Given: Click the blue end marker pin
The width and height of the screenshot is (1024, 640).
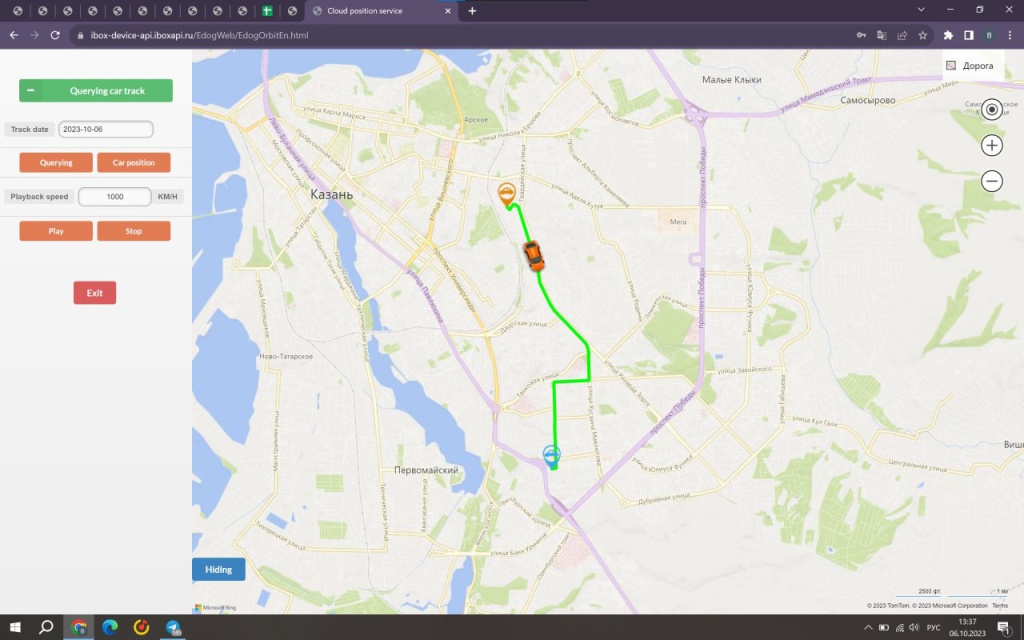Looking at the screenshot, I should pyautogui.click(x=551, y=456).
